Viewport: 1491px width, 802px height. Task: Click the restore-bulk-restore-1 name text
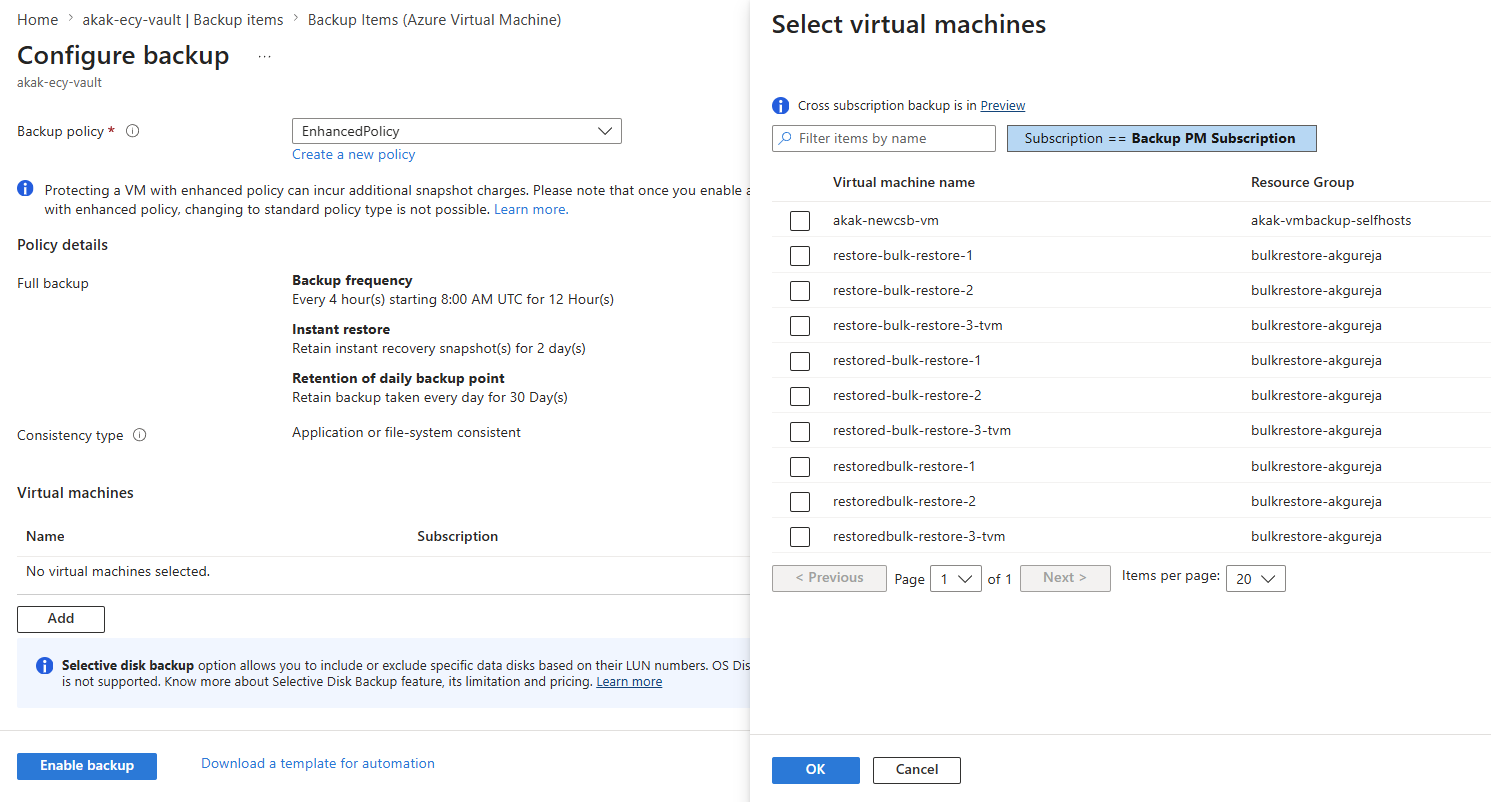point(903,255)
